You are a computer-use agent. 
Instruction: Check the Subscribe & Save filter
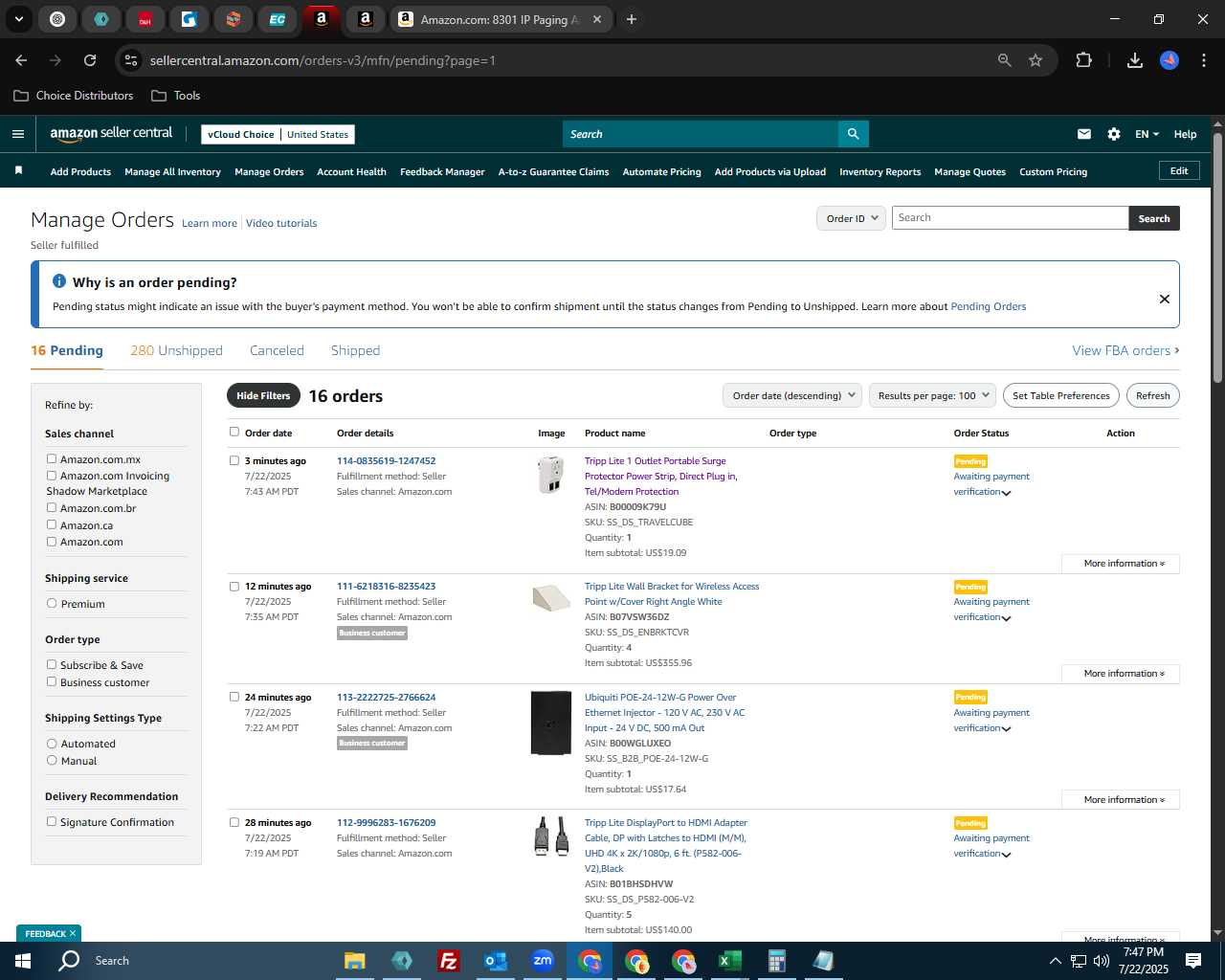pyautogui.click(x=52, y=665)
